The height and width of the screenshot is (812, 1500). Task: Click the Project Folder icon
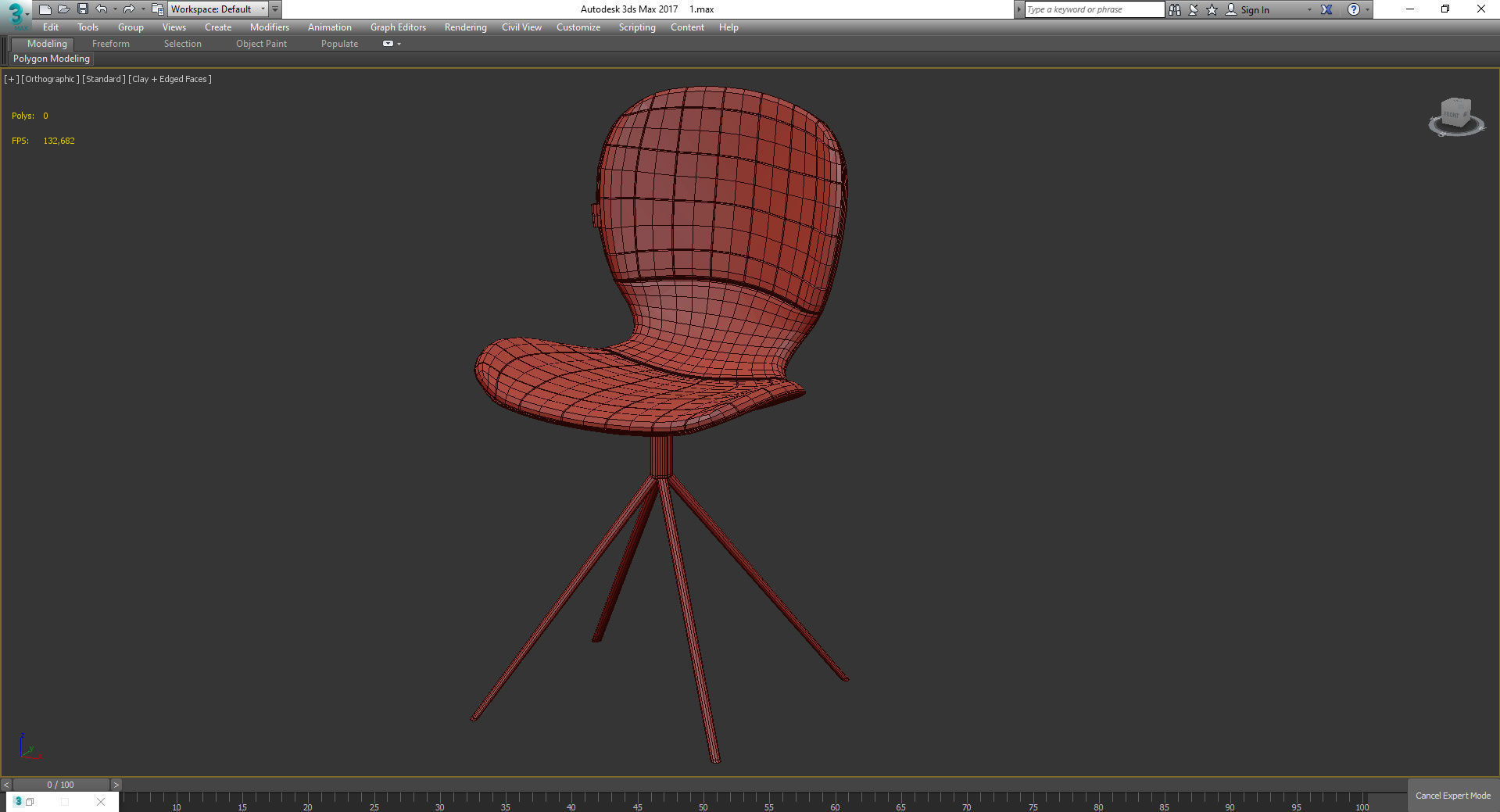[157, 9]
